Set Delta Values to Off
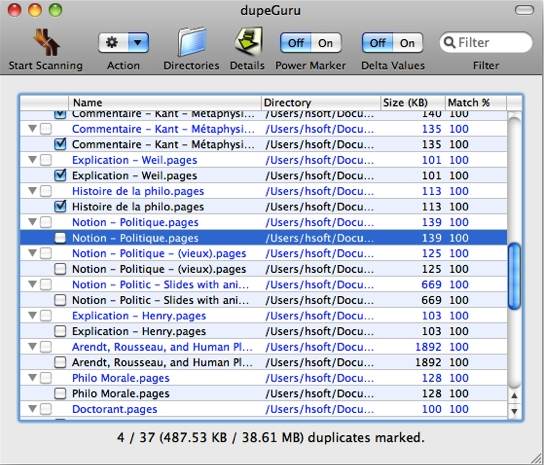The width and height of the screenshot is (544, 465). coord(377,43)
